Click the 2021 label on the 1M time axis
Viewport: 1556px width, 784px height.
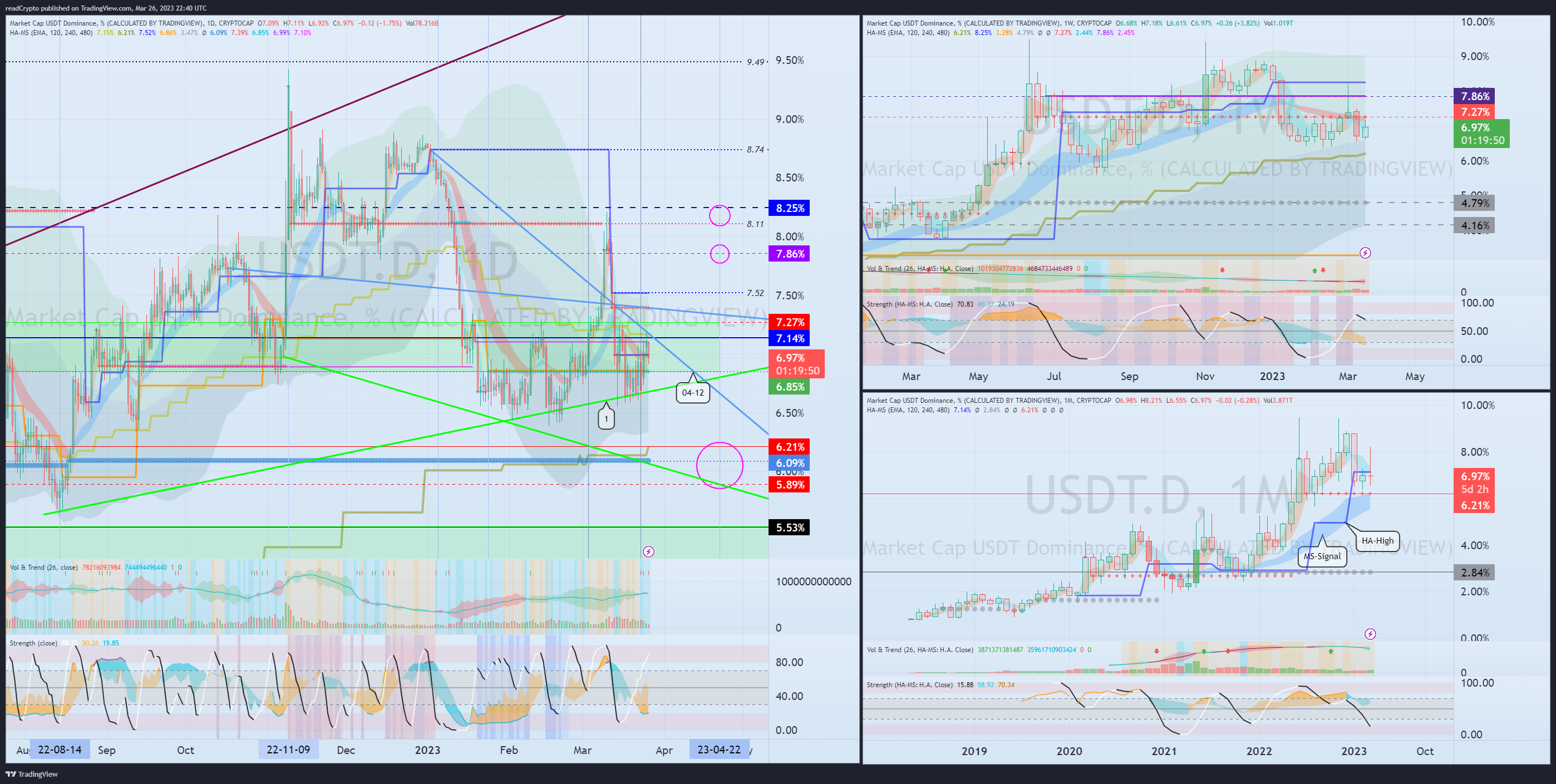point(1164,751)
